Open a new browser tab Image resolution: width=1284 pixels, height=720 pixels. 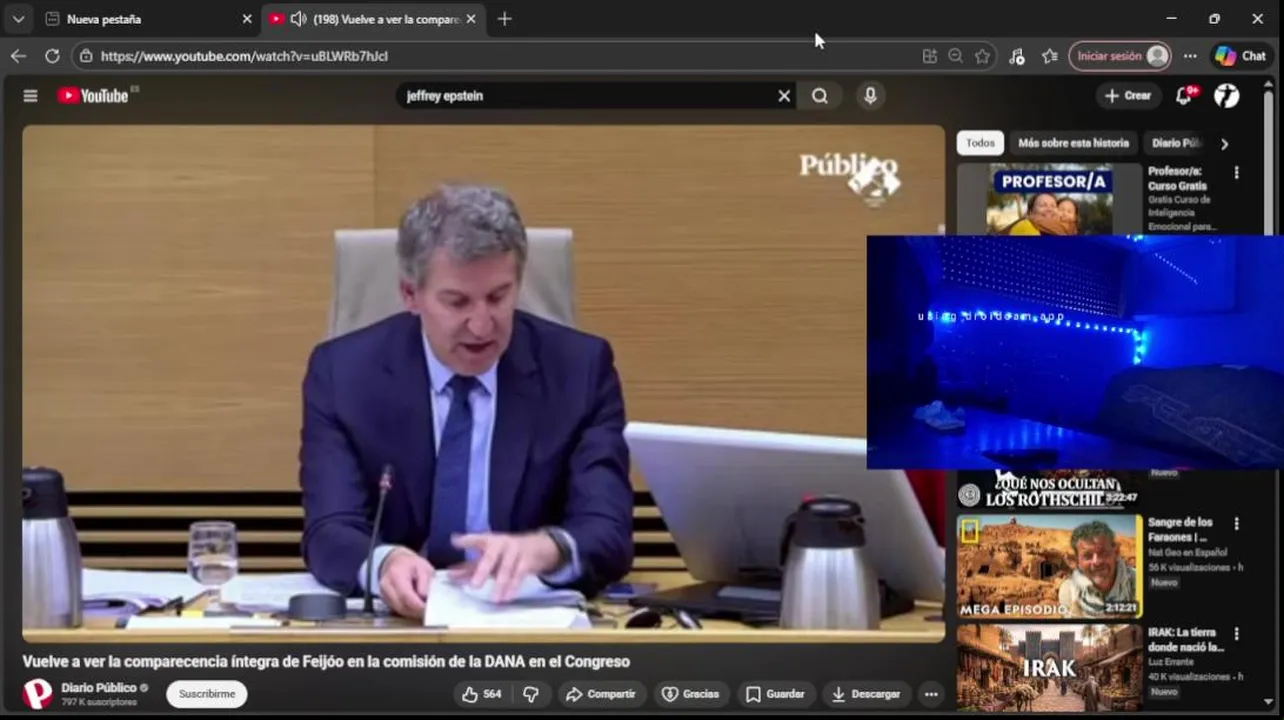click(x=504, y=19)
